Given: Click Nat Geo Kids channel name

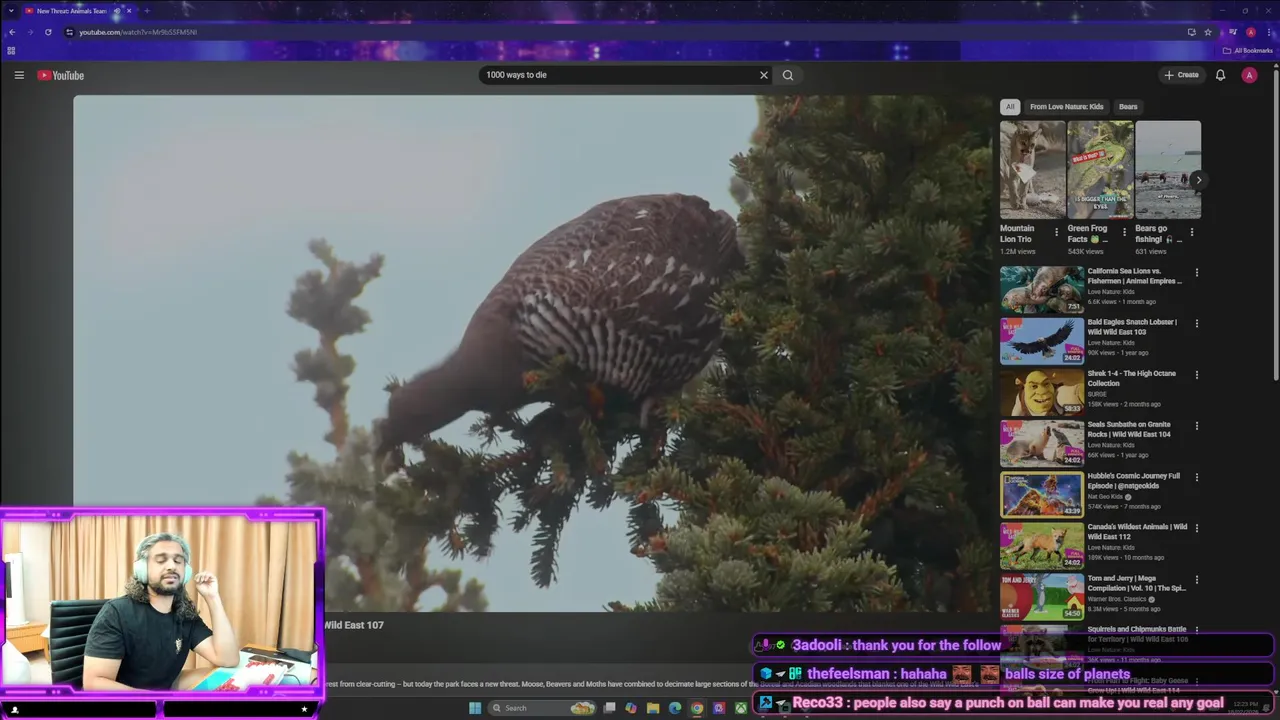Looking at the screenshot, I should click(x=1105, y=496).
